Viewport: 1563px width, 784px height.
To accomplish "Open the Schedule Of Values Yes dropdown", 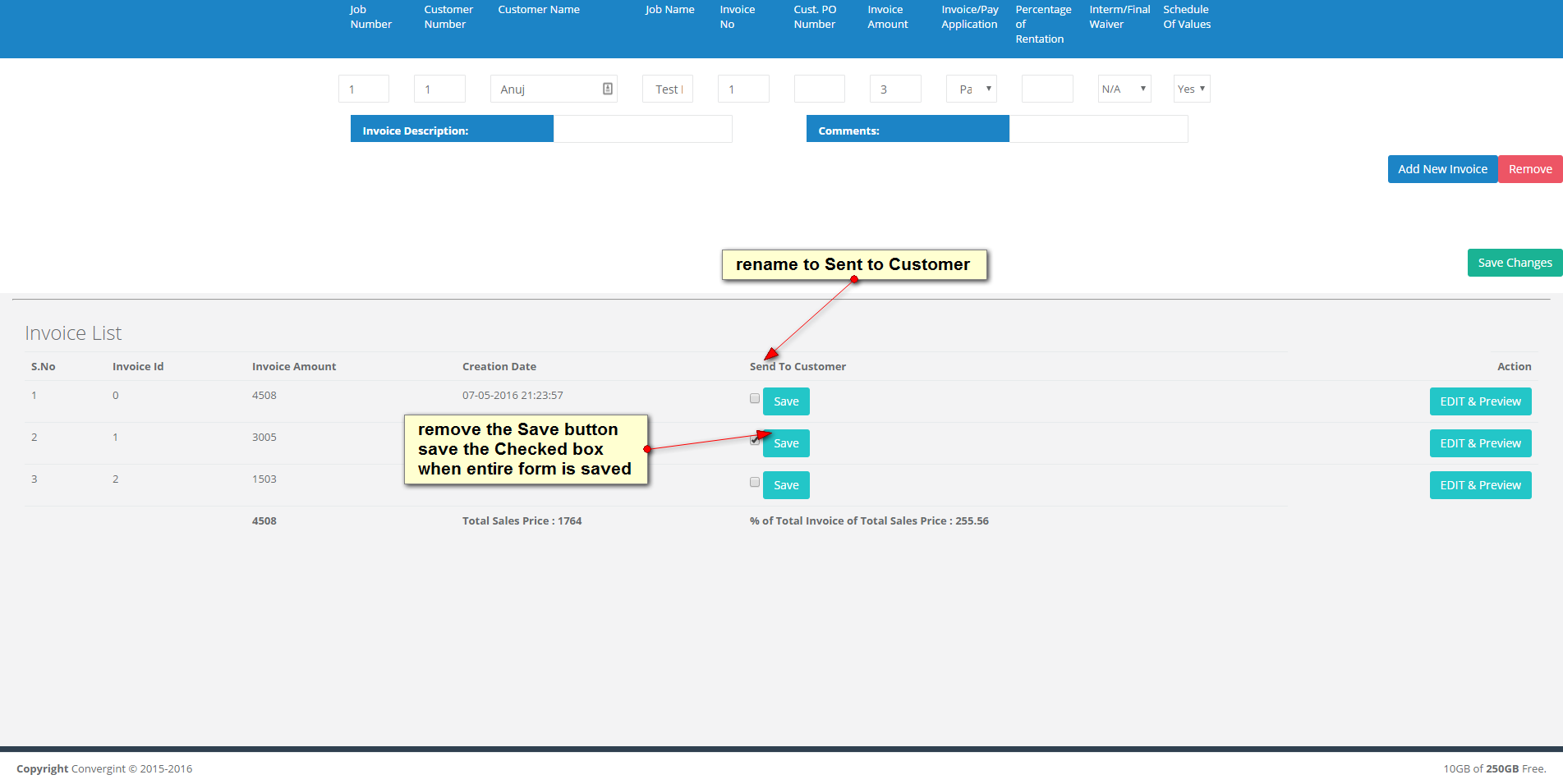I will [1192, 89].
